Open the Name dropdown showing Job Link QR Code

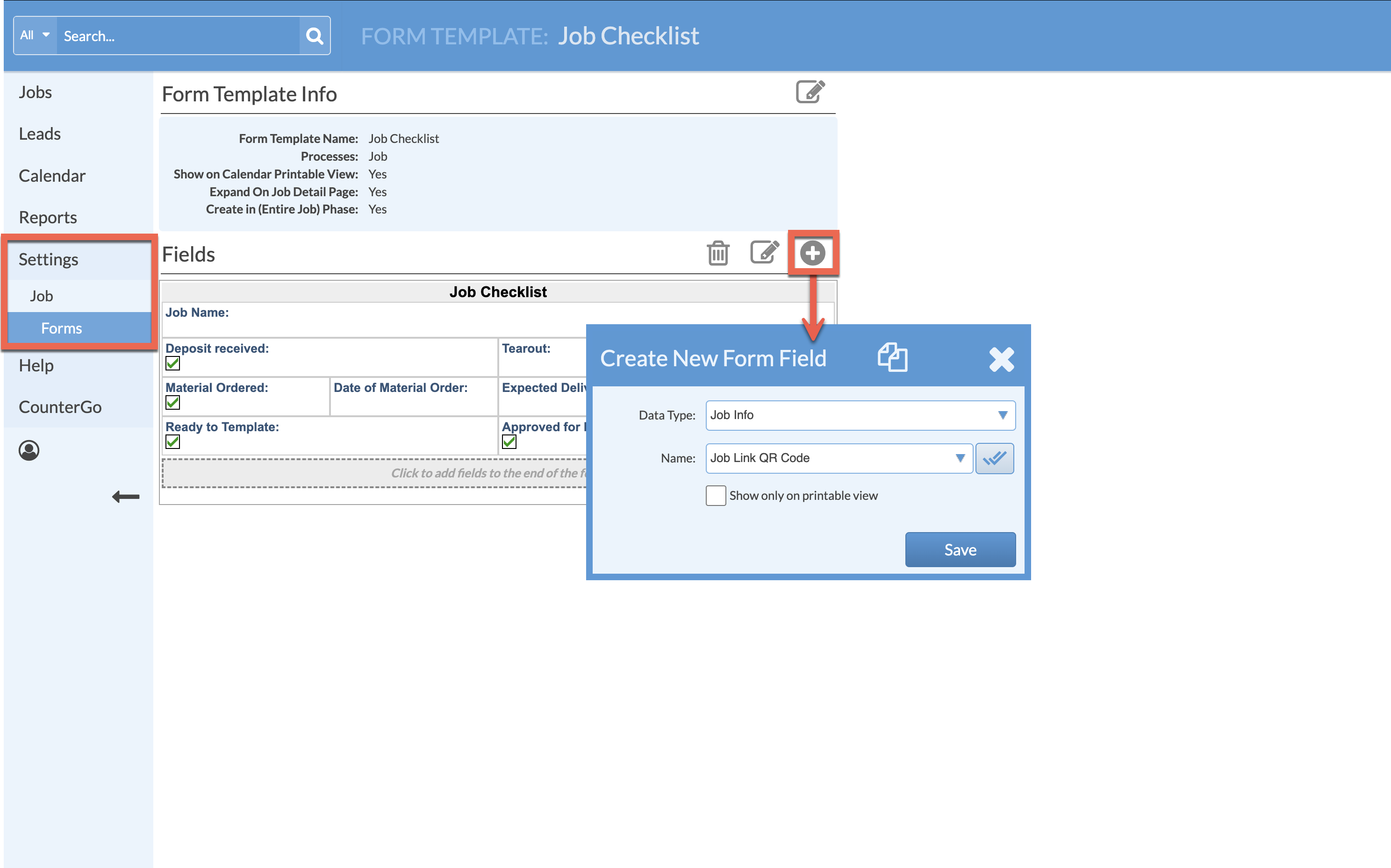[x=839, y=458]
